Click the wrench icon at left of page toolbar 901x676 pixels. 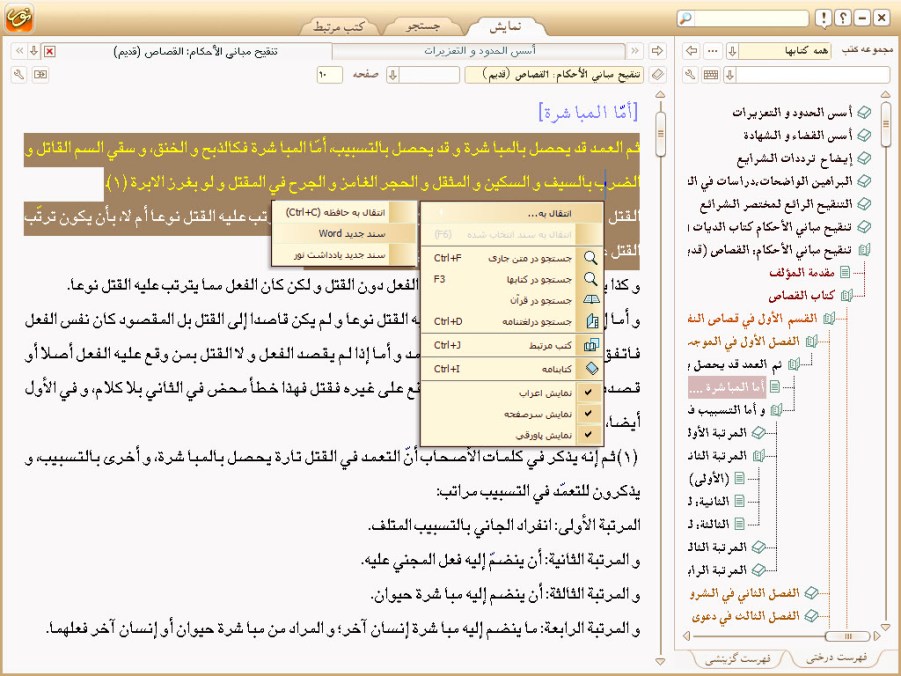click(19, 75)
